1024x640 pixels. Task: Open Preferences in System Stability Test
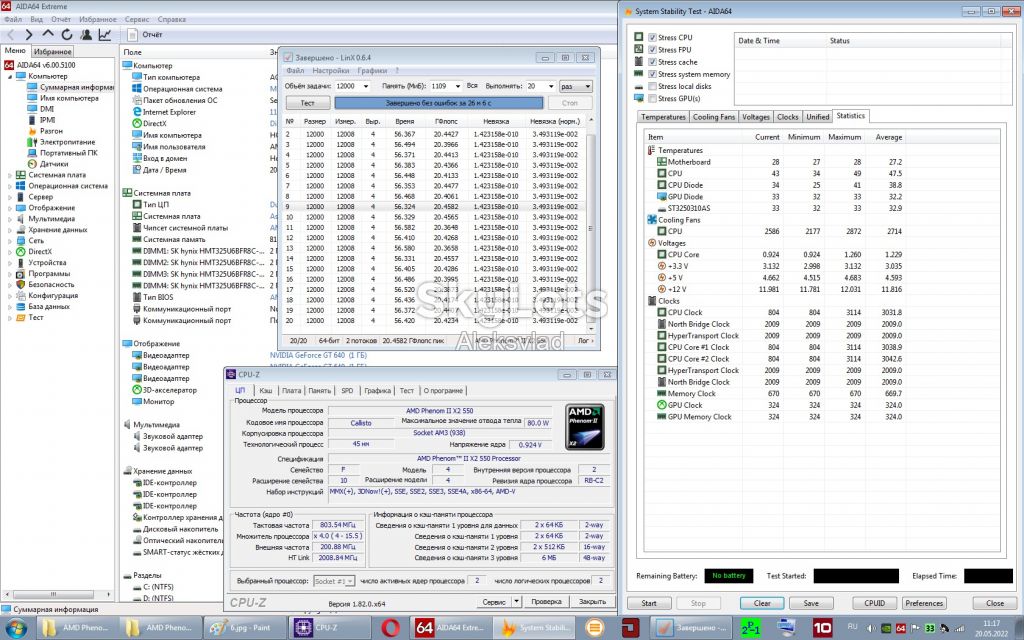(x=924, y=603)
